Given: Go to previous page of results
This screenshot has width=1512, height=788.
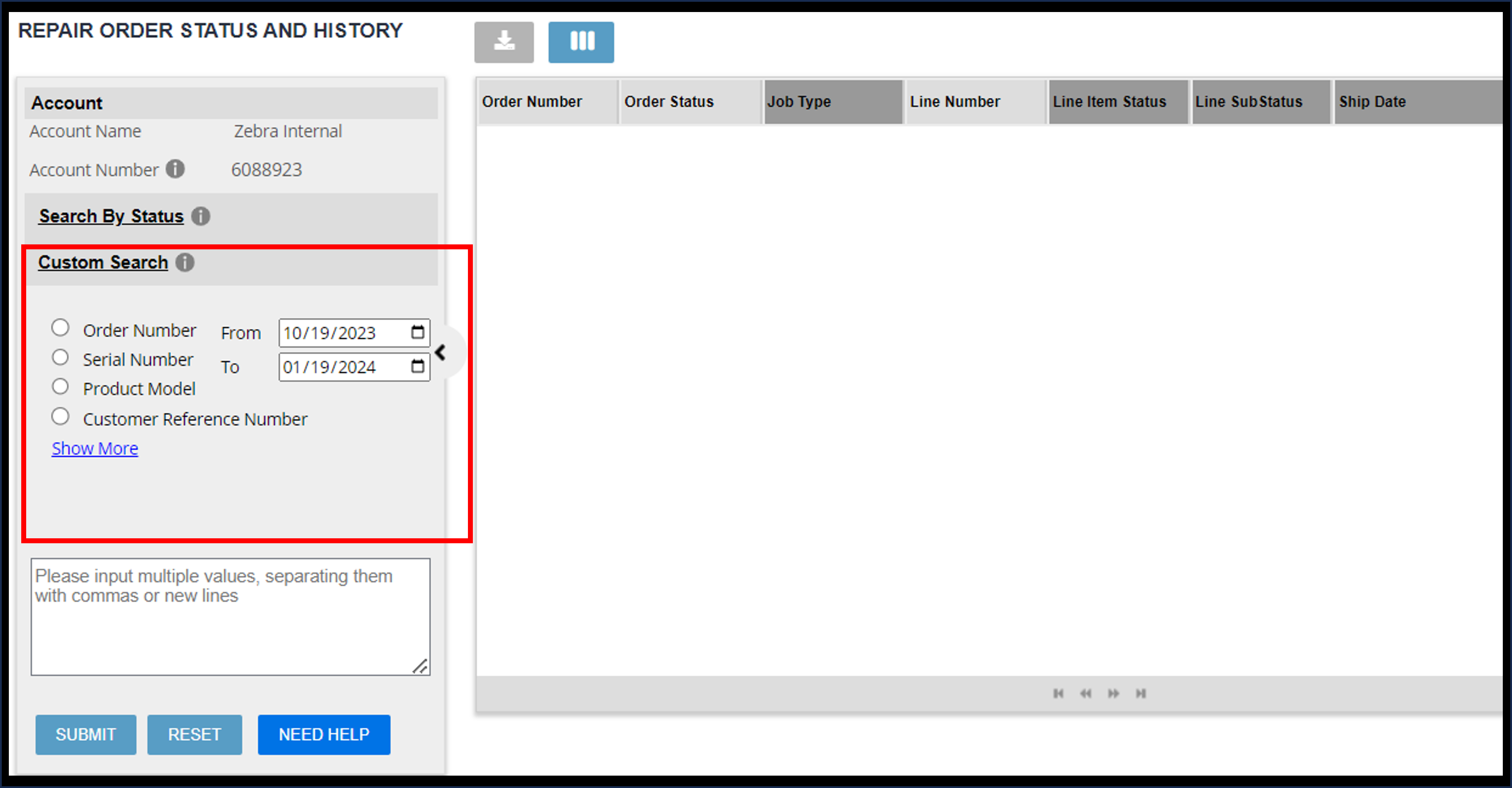Looking at the screenshot, I should [1085, 693].
